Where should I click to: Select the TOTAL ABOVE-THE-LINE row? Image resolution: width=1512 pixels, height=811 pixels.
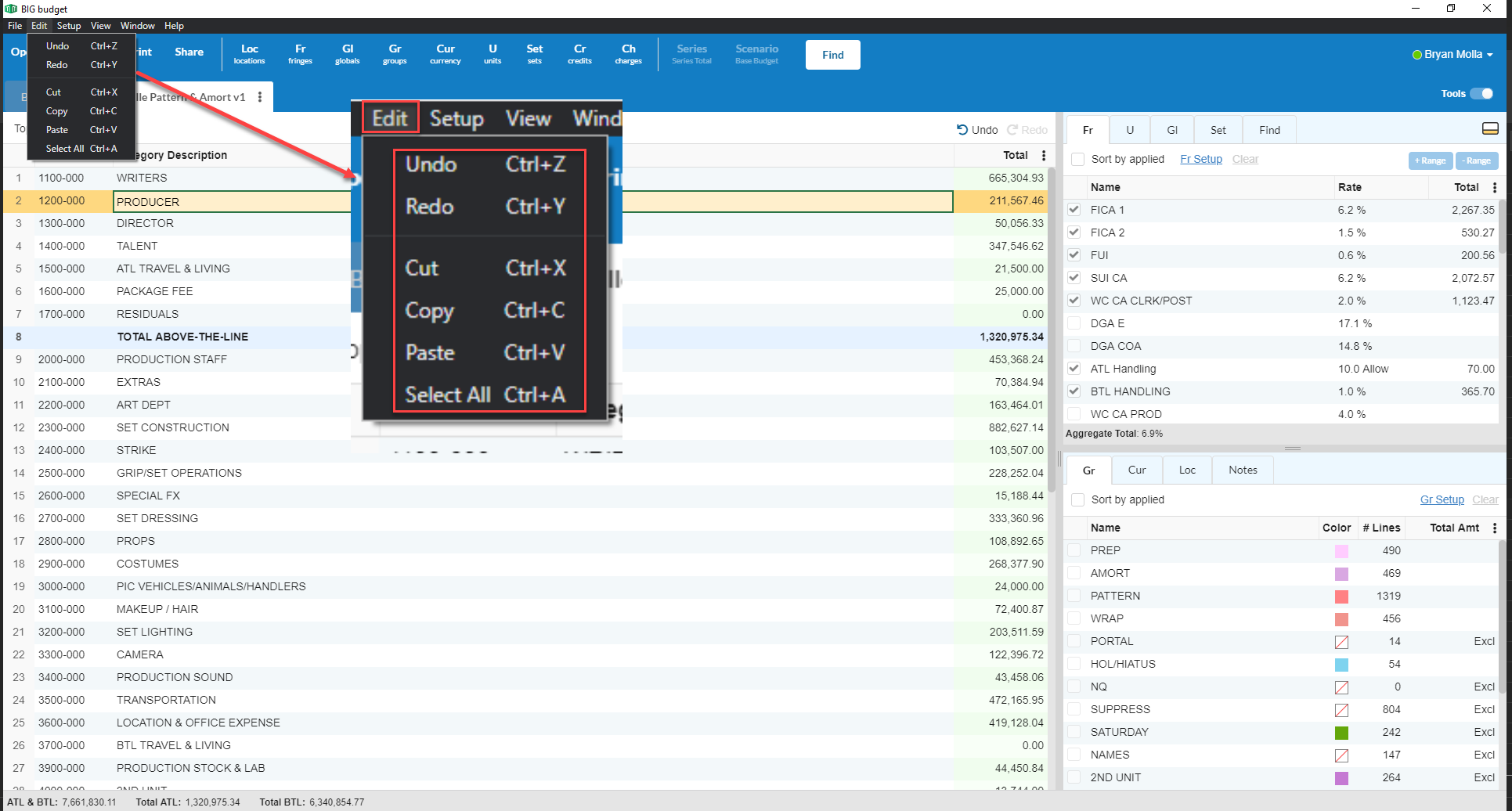[x=525, y=337]
